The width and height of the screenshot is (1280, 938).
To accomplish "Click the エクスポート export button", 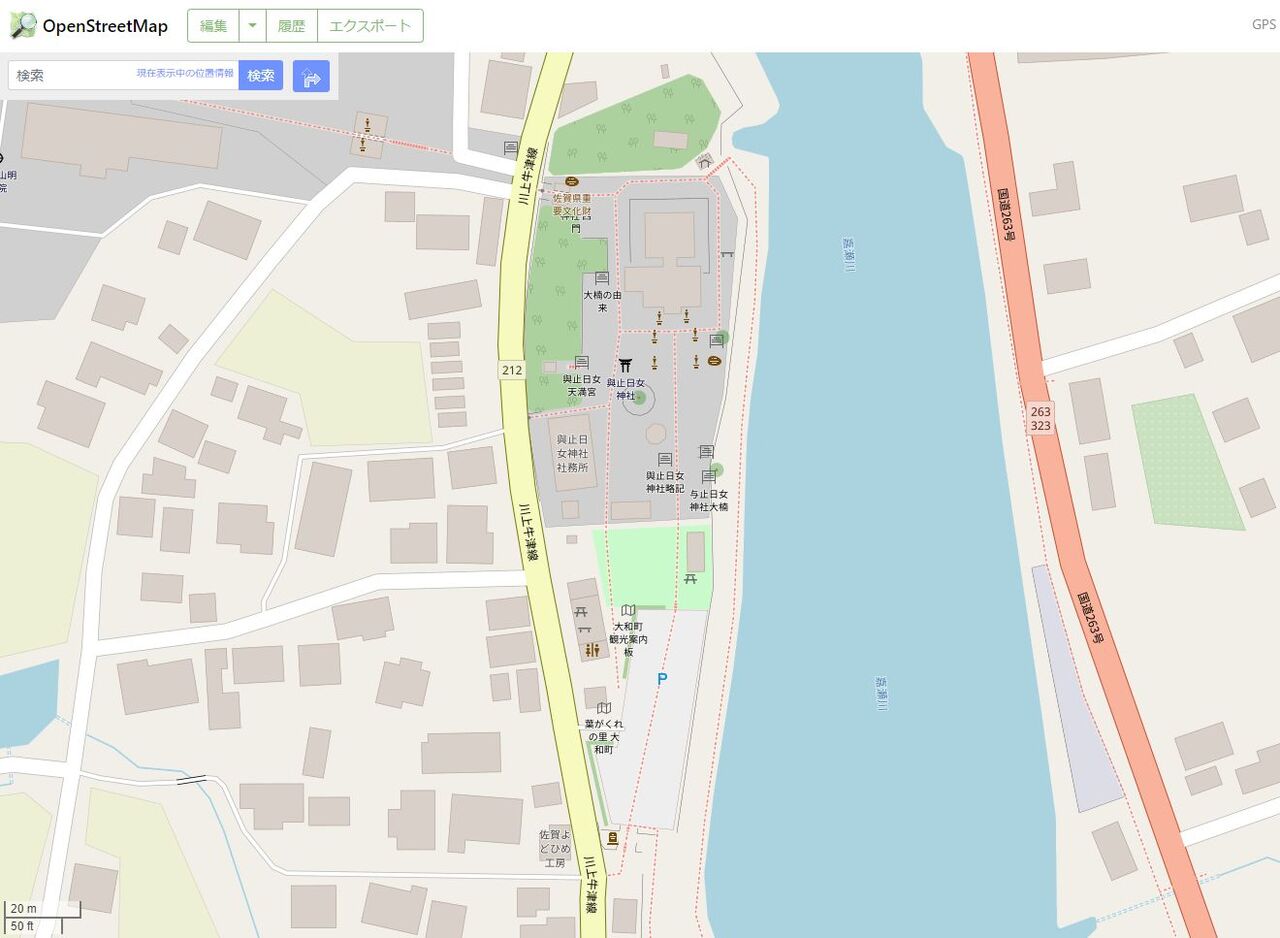I will click(x=370, y=26).
